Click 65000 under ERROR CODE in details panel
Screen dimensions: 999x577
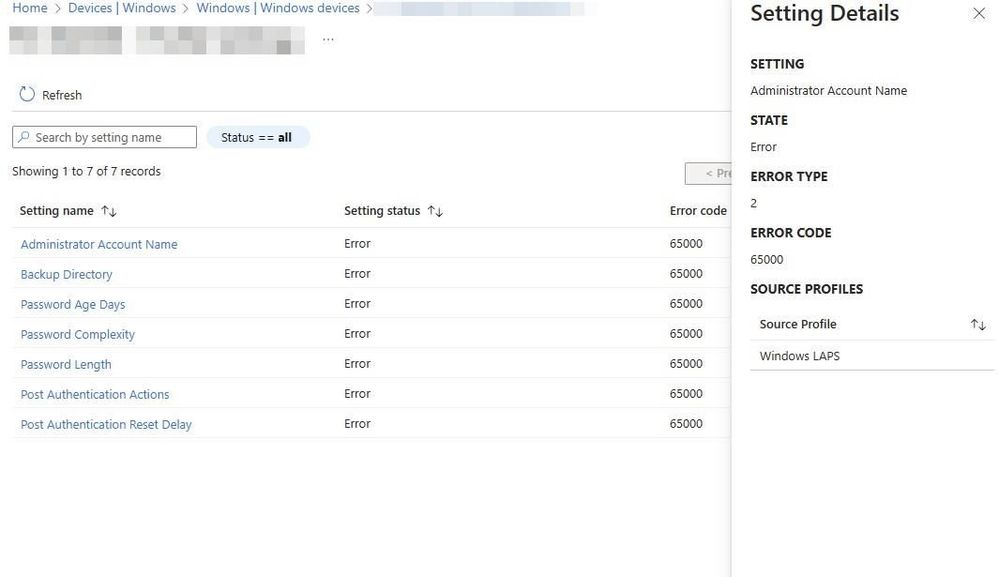(766, 259)
